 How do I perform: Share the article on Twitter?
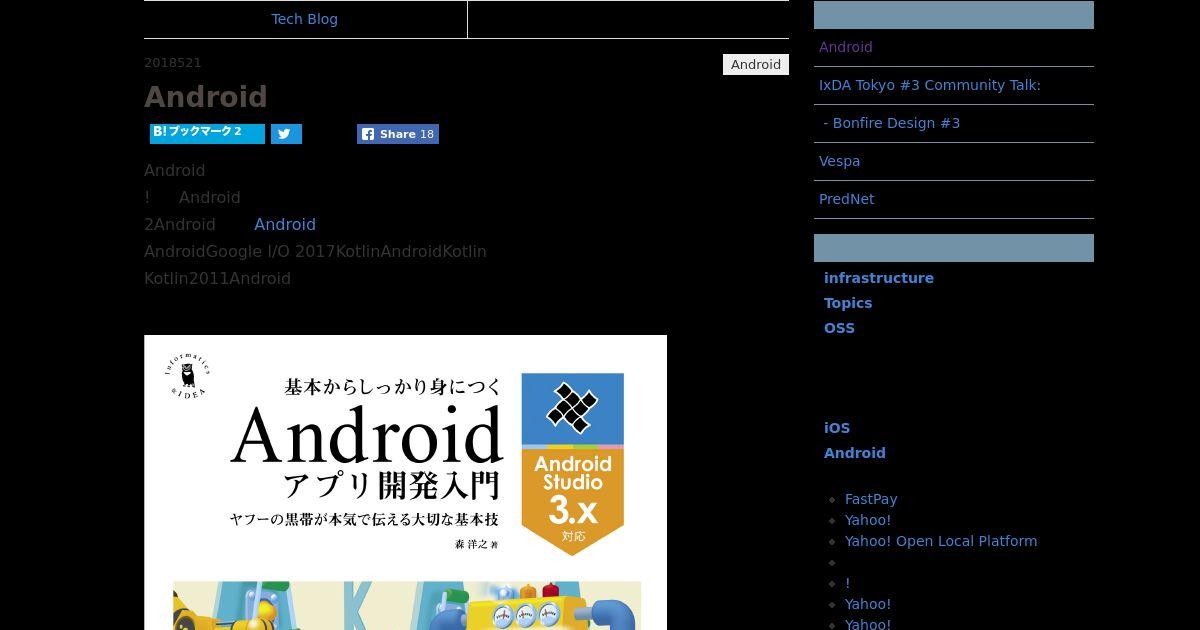point(286,134)
